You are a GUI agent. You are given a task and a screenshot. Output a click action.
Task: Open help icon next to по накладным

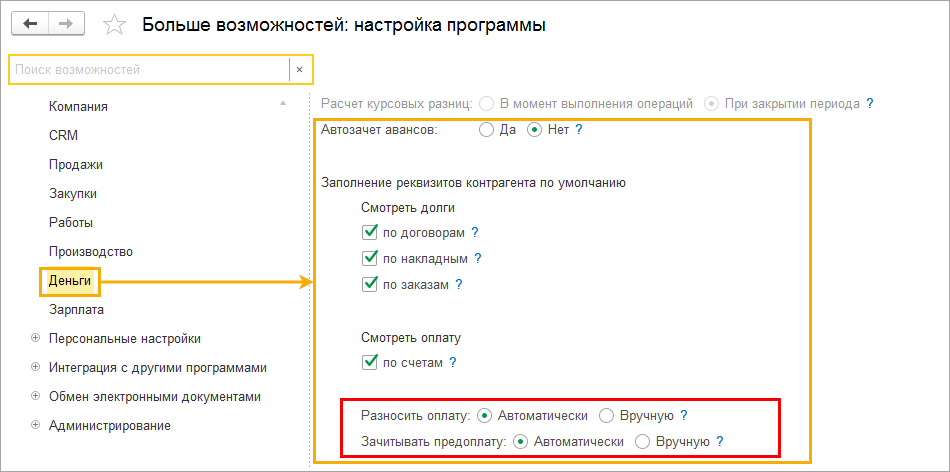[x=478, y=258]
